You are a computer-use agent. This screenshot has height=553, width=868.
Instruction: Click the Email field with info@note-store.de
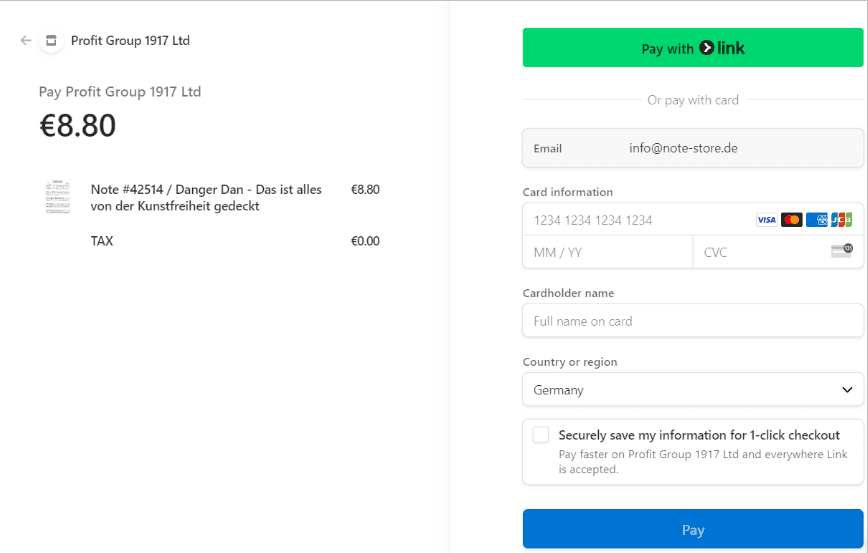tap(692, 148)
